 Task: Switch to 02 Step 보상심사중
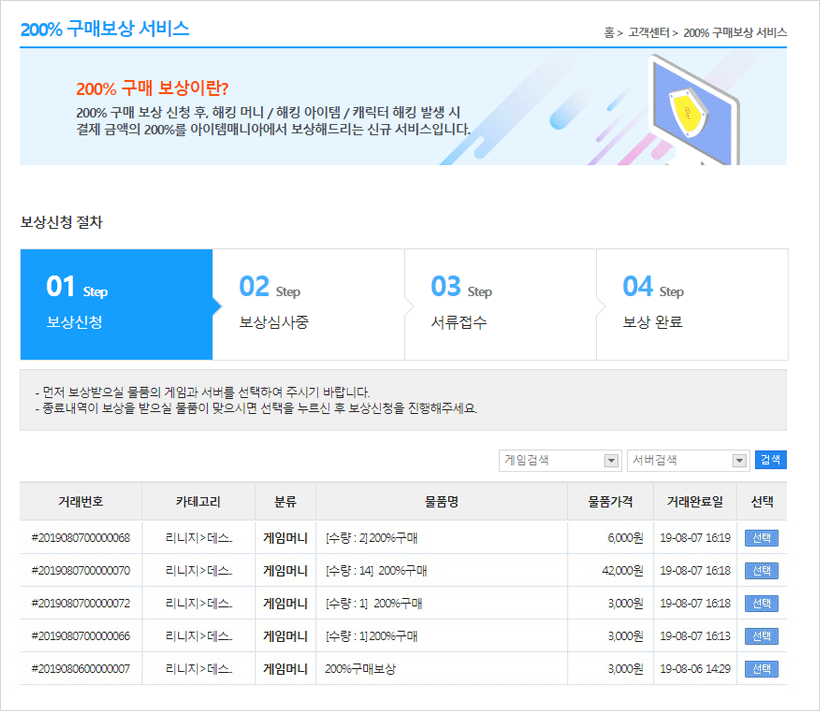click(308, 304)
